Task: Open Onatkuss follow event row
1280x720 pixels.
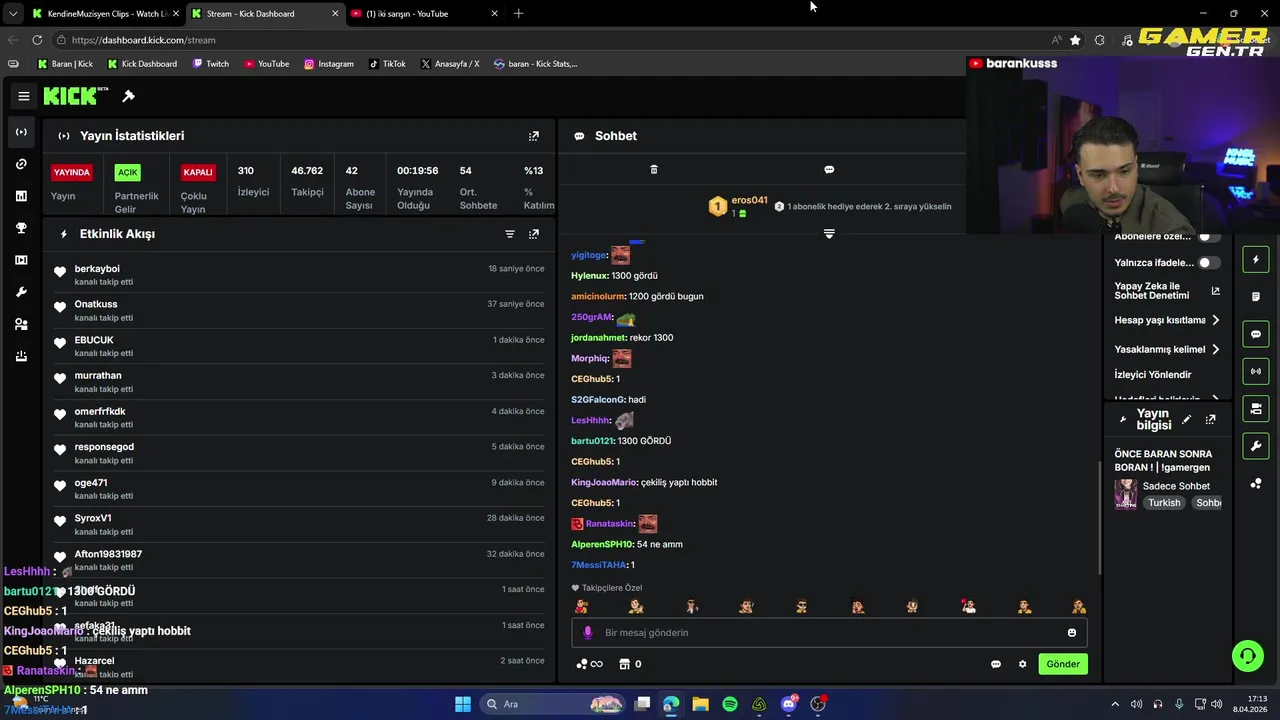Action: click(300, 310)
